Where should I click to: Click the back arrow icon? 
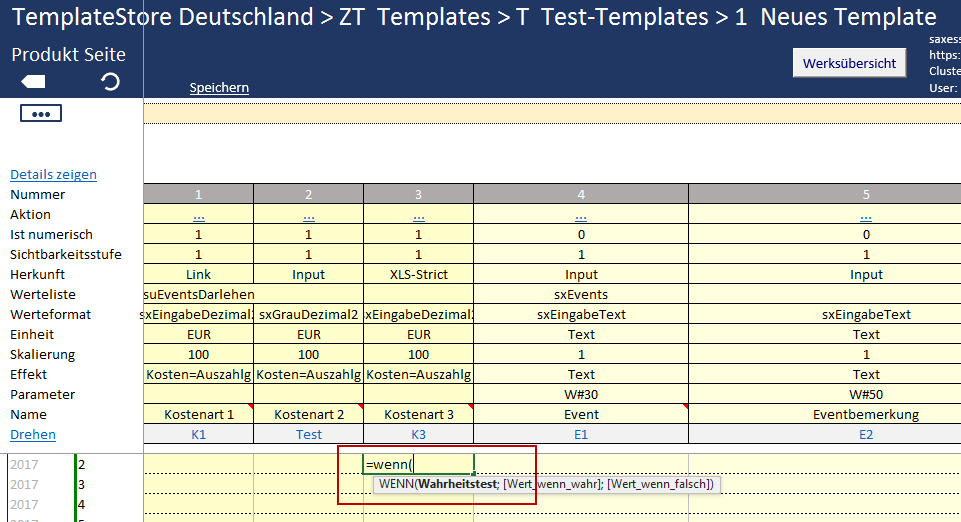pyautogui.click(x=33, y=82)
